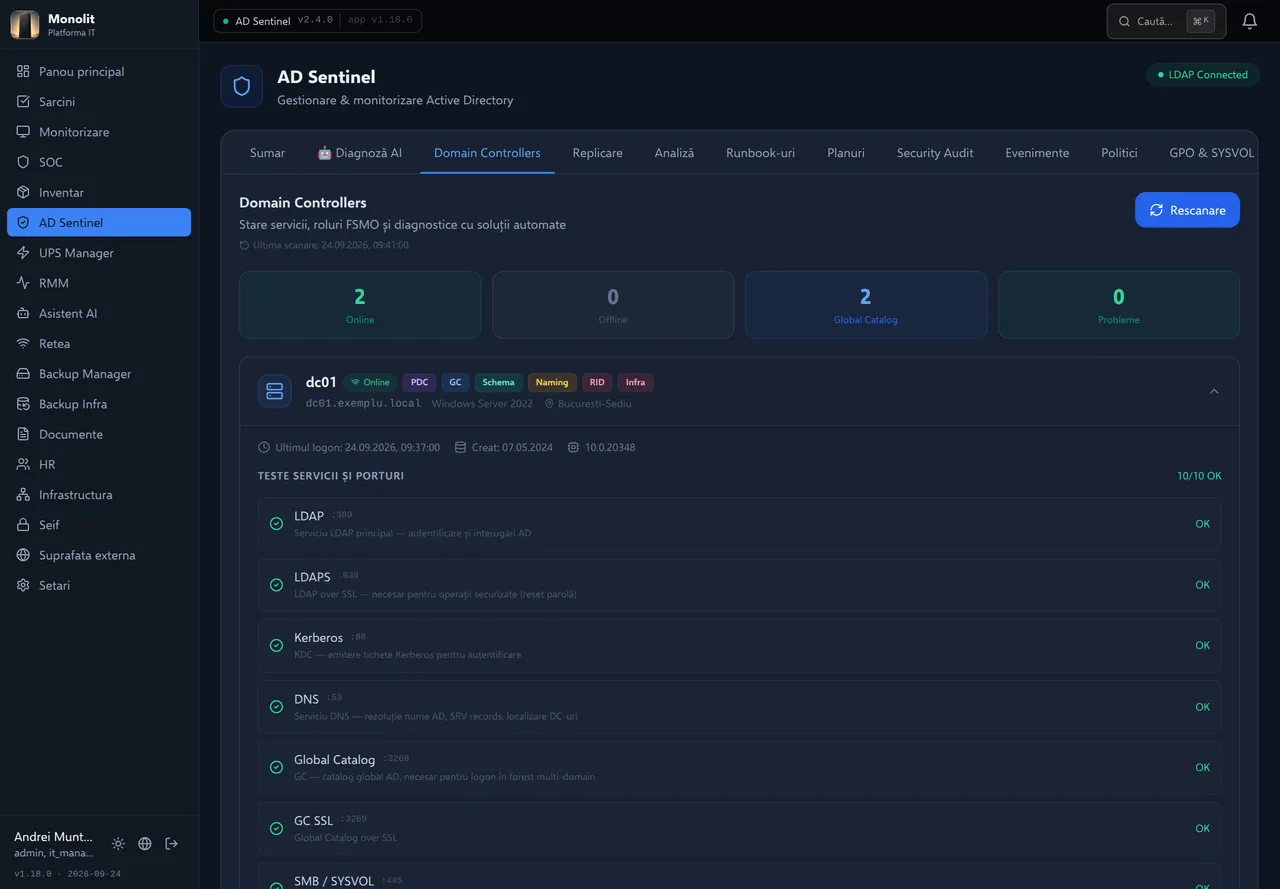Click the Probleme count card
Screen dimensions: 1280x889
coord(1119,305)
